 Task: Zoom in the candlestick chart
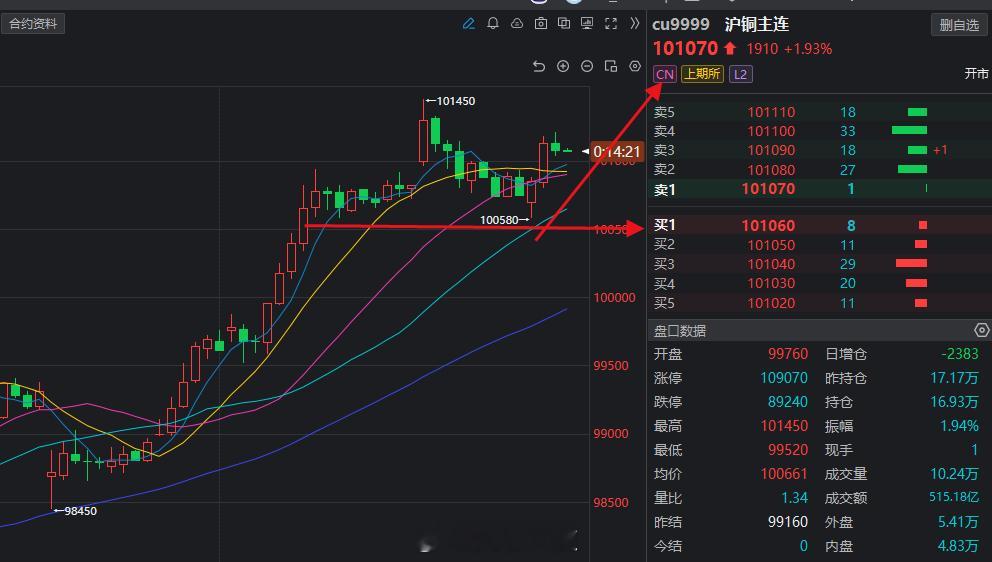563,66
